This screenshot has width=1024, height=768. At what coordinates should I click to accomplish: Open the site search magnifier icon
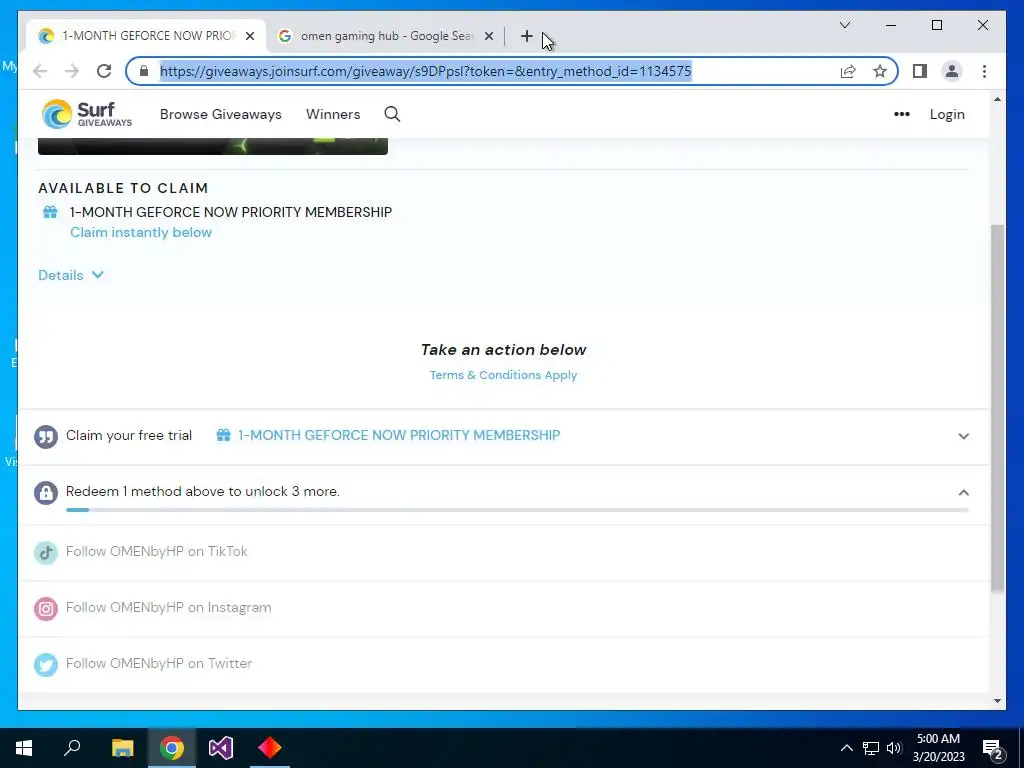[392, 114]
